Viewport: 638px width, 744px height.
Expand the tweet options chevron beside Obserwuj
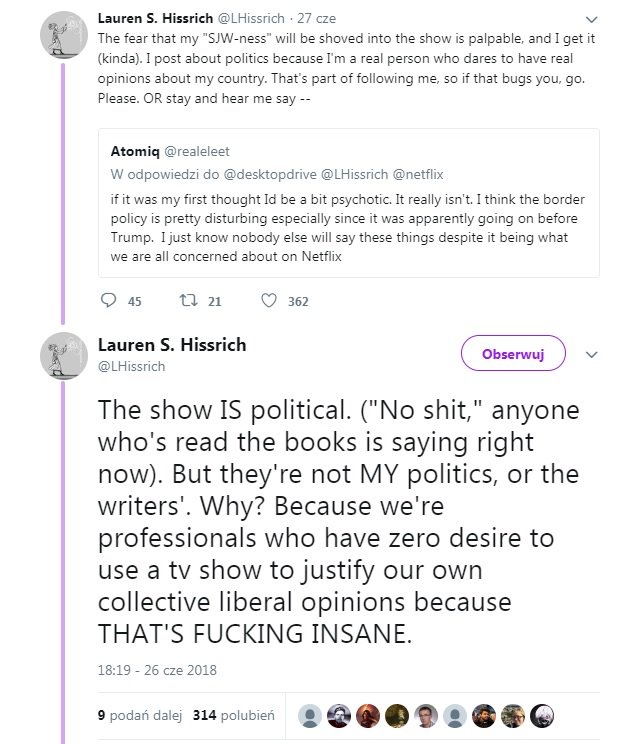(591, 354)
